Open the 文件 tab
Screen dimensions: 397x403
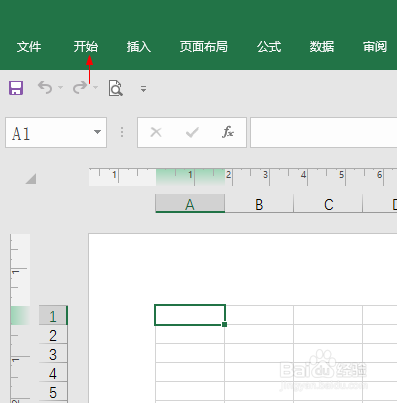tap(29, 47)
